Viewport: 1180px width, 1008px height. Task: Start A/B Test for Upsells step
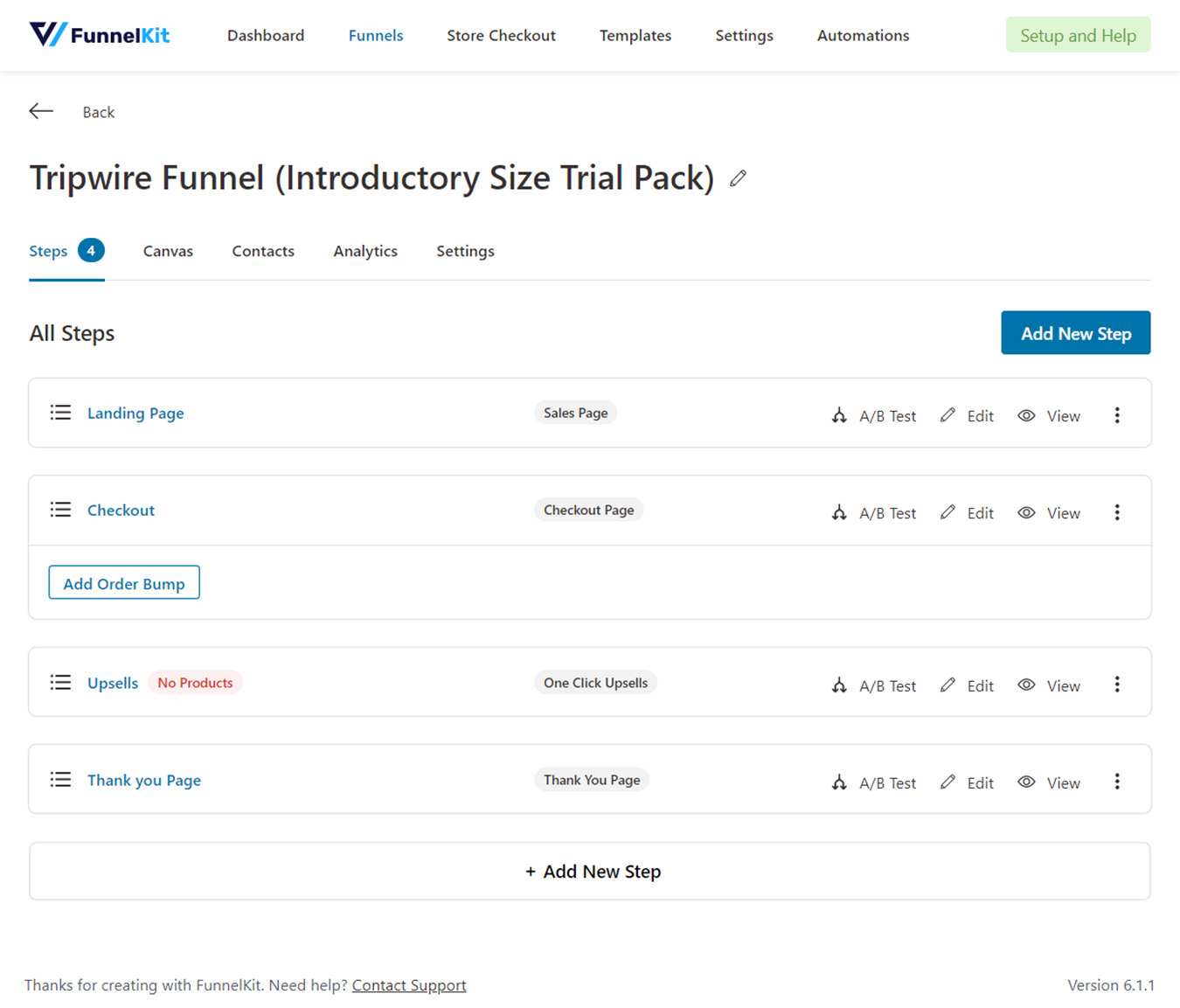[x=873, y=686]
